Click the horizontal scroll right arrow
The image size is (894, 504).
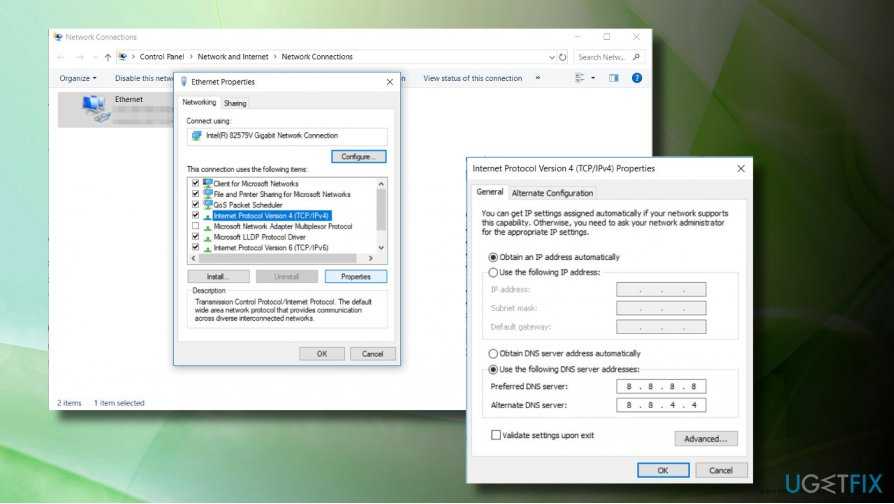pos(371,258)
